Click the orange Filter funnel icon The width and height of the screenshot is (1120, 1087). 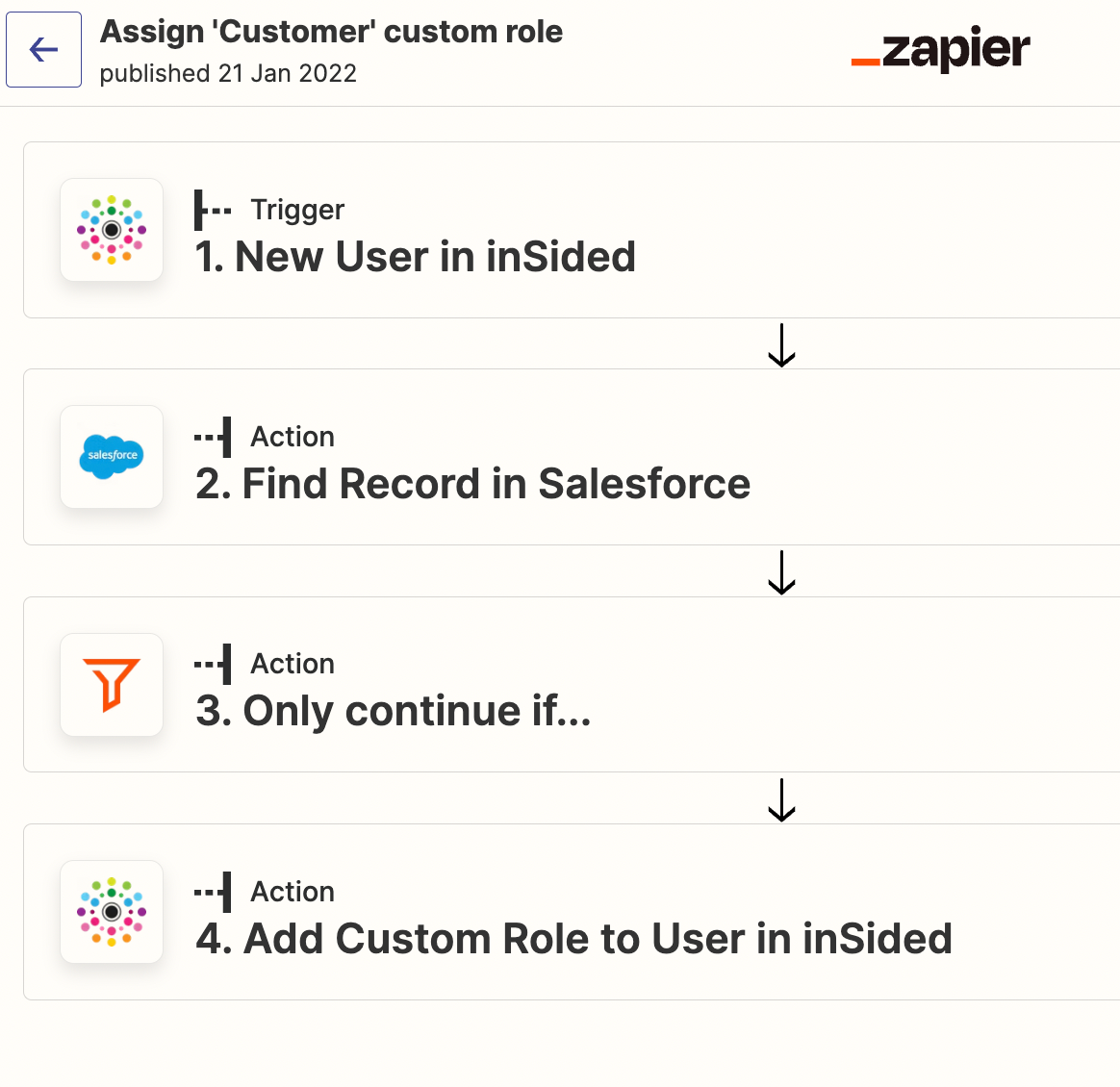112,684
